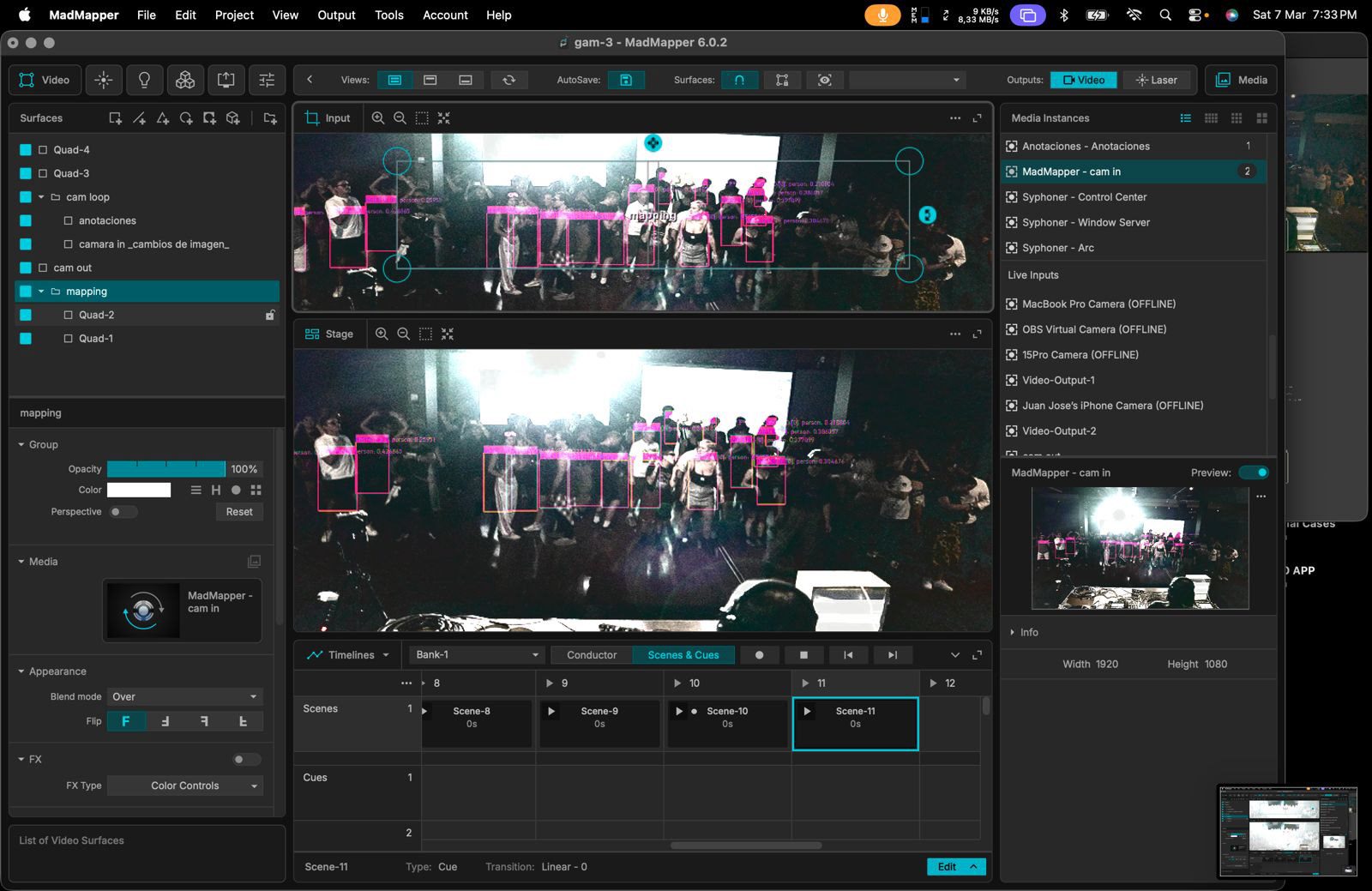The width and height of the screenshot is (1372, 891).
Task: Toggle visibility of Quad-1 surface
Action: pos(26,339)
